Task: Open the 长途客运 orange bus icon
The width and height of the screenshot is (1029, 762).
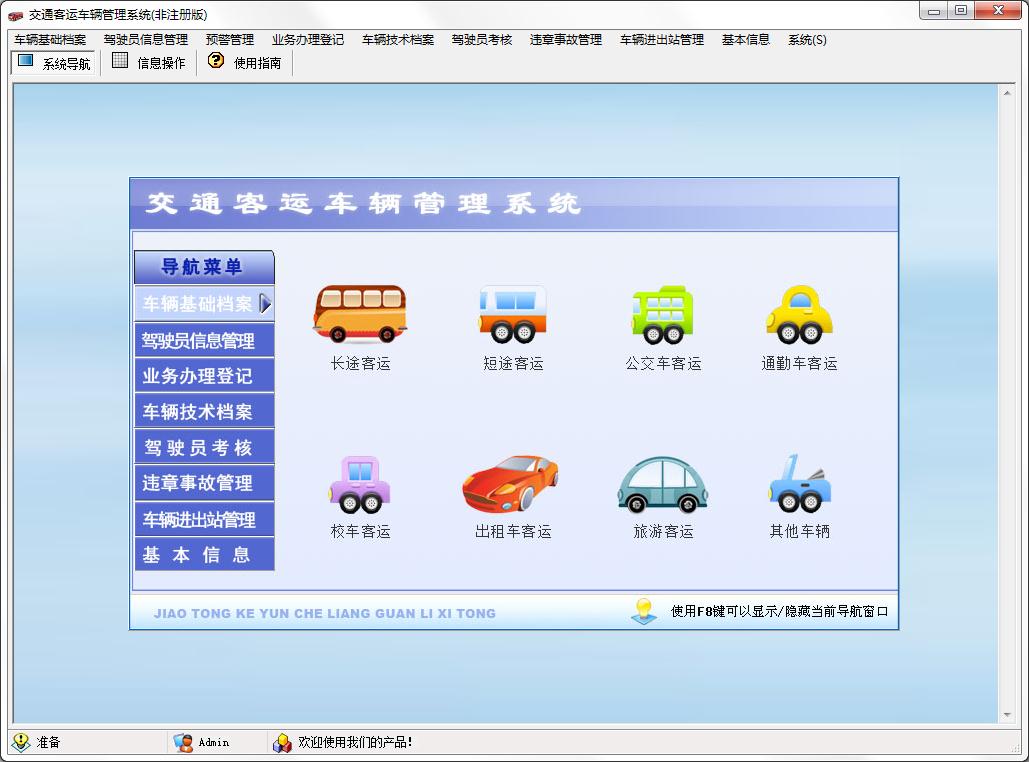Action: 360,314
